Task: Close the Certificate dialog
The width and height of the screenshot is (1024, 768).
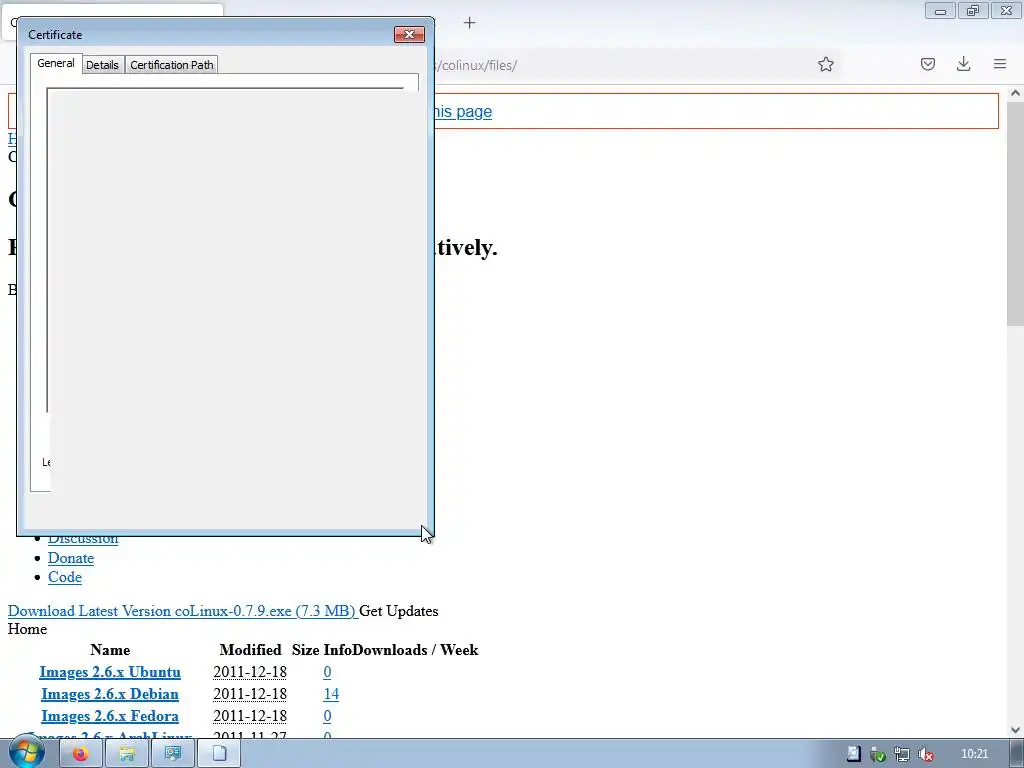Action: point(409,35)
